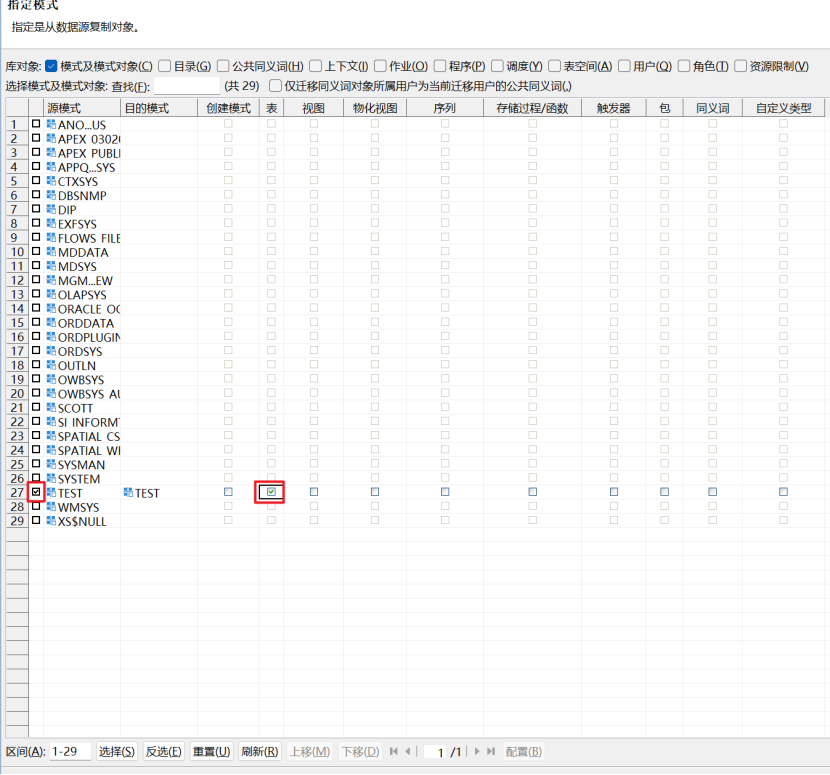The height and width of the screenshot is (775, 830).
Task: Toggle 仅迁移同义词对象 public synonym checkbox
Action: point(275,85)
